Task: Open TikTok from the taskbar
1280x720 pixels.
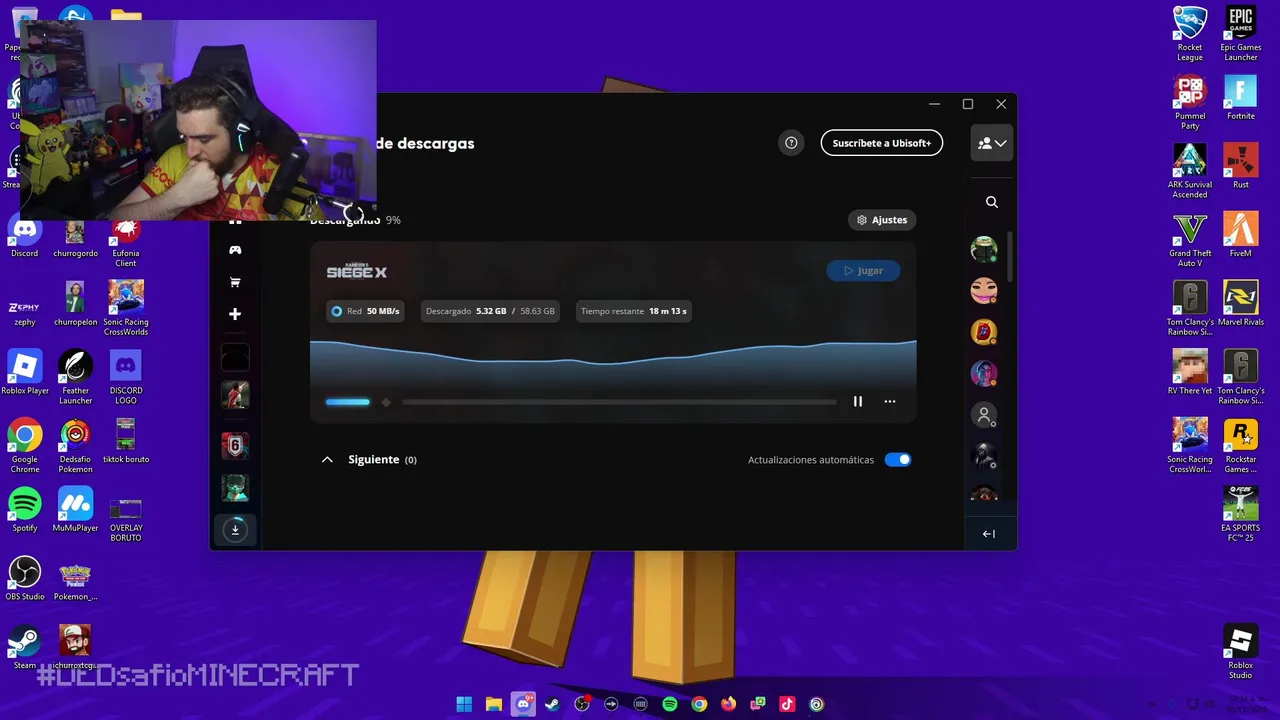Action: [x=787, y=704]
